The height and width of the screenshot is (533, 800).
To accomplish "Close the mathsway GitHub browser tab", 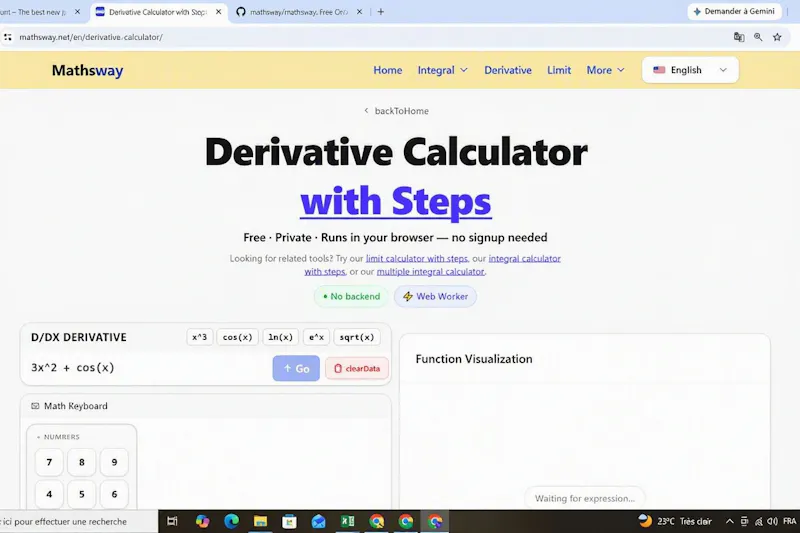I will tap(359, 12).
